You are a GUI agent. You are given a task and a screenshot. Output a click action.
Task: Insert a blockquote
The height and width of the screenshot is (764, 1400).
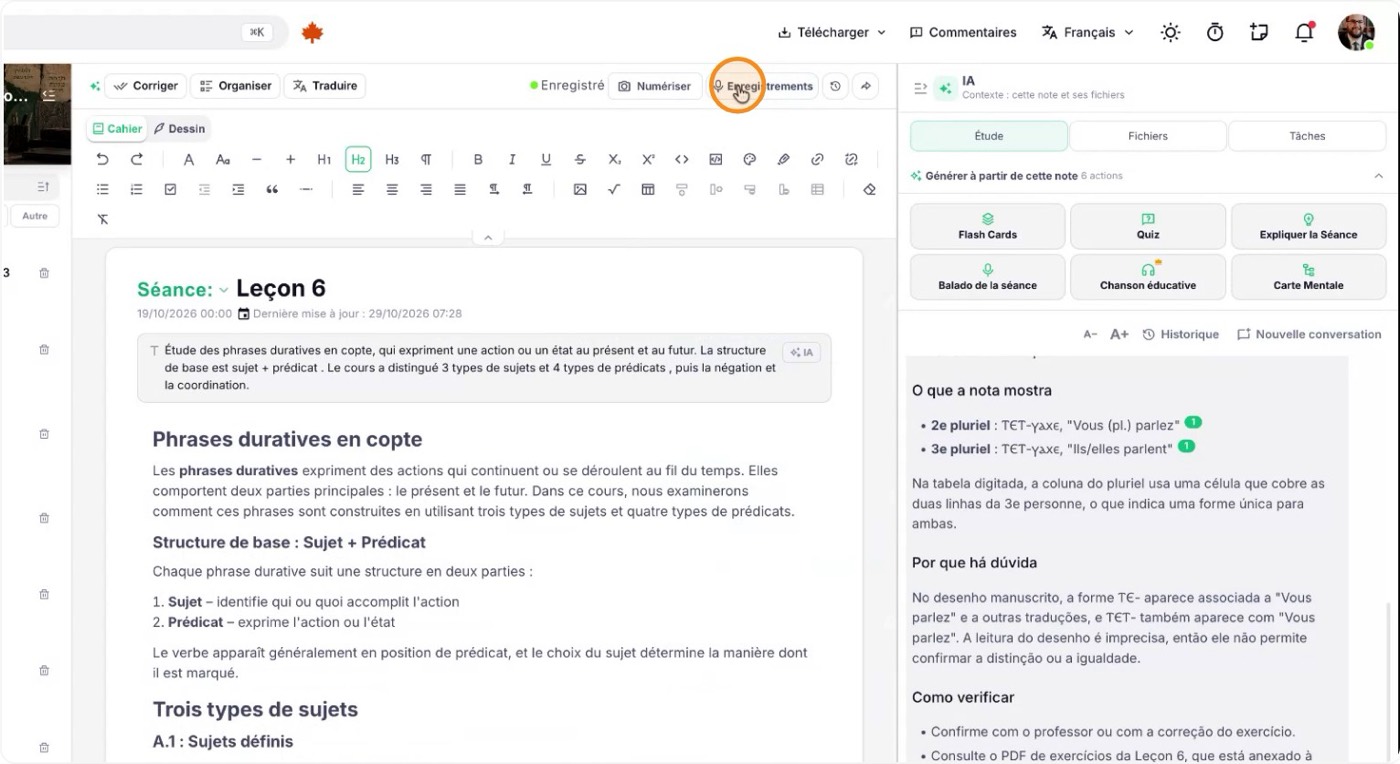(272, 189)
